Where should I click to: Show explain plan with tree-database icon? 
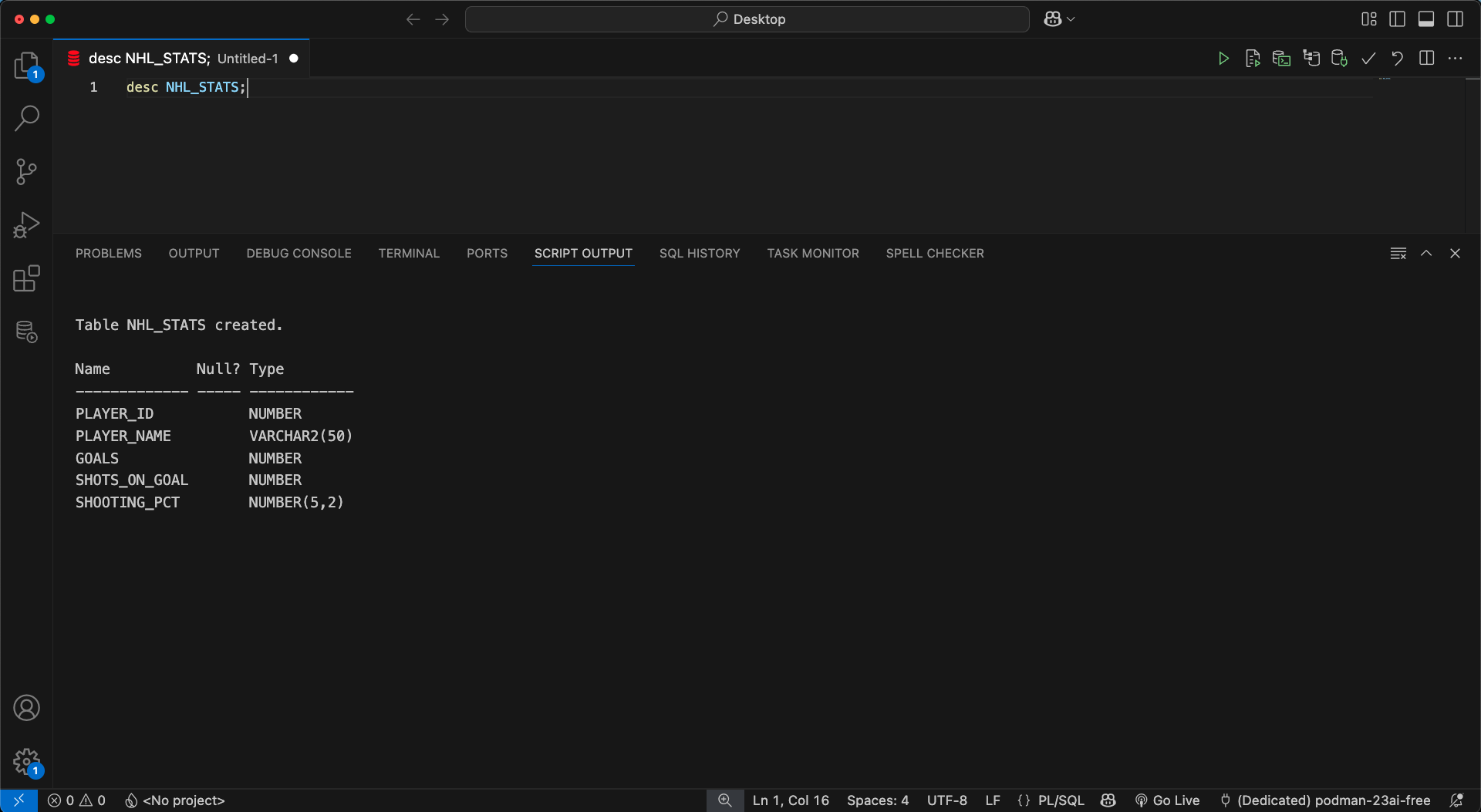1311,59
